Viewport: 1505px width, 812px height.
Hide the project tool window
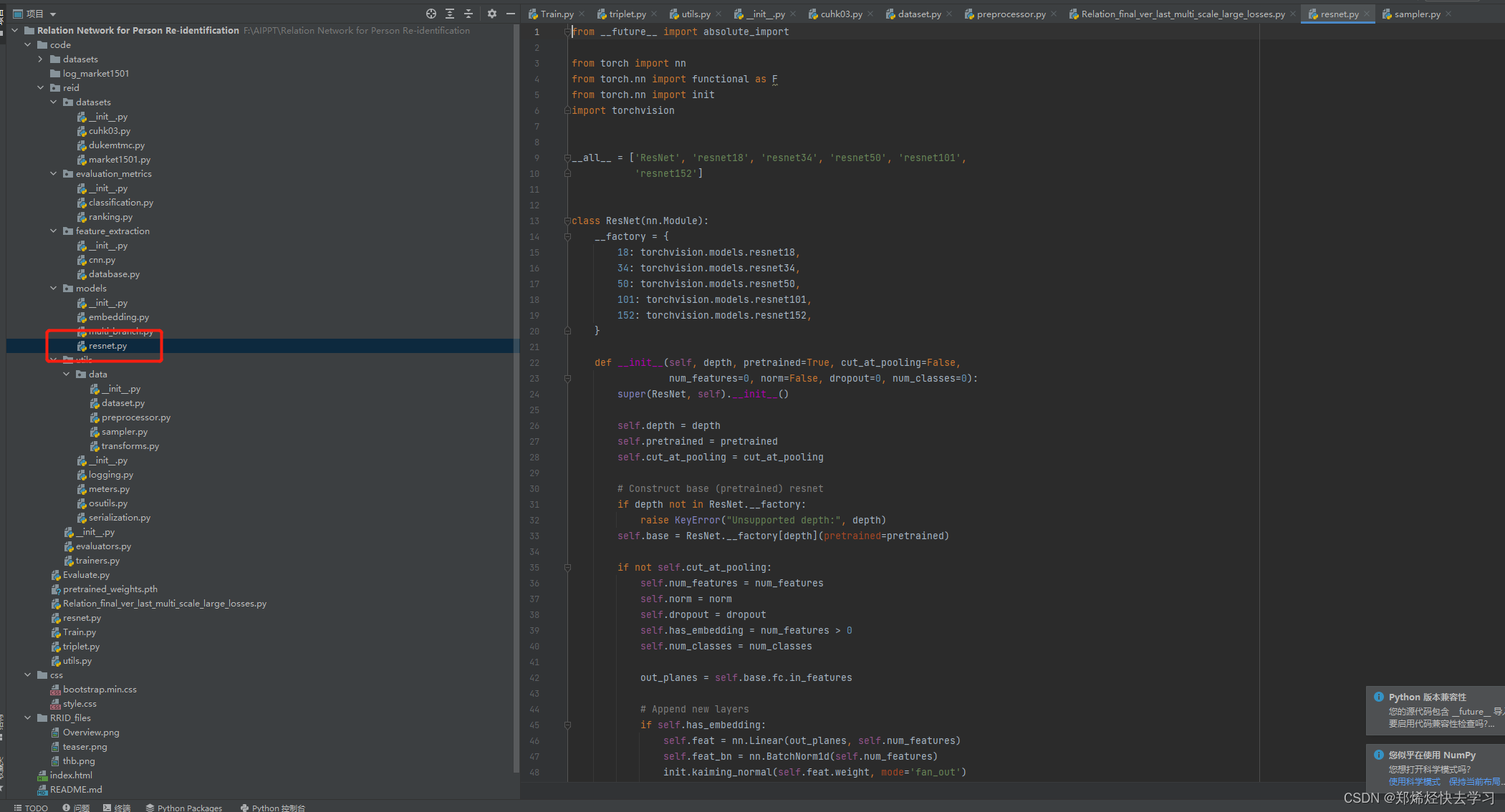coord(511,14)
